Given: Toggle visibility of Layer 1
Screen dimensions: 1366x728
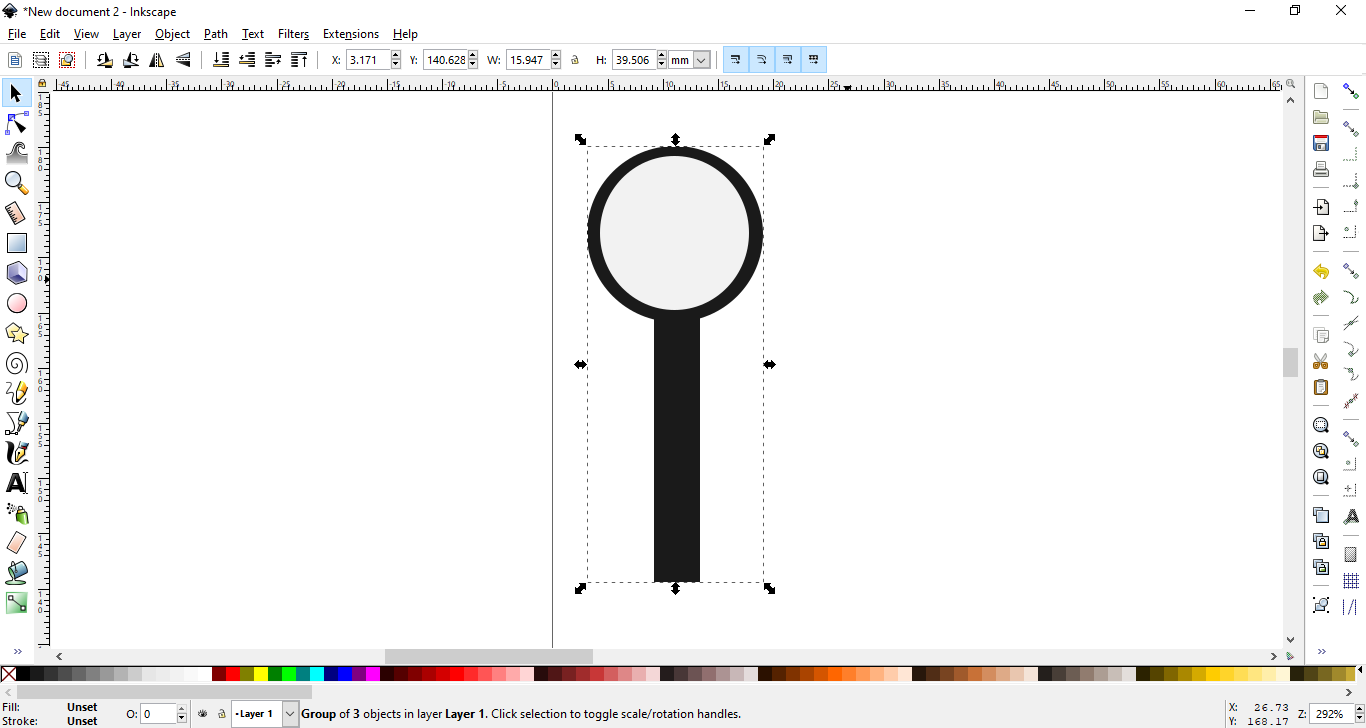Looking at the screenshot, I should [x=203, y=714].
